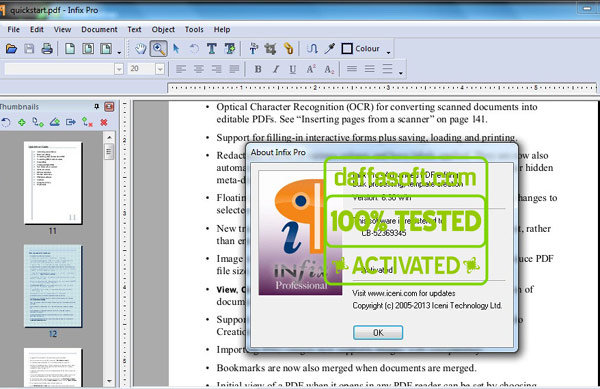Choose the arrow Object selection tool

pyautogui.click(x=176, y=49)
